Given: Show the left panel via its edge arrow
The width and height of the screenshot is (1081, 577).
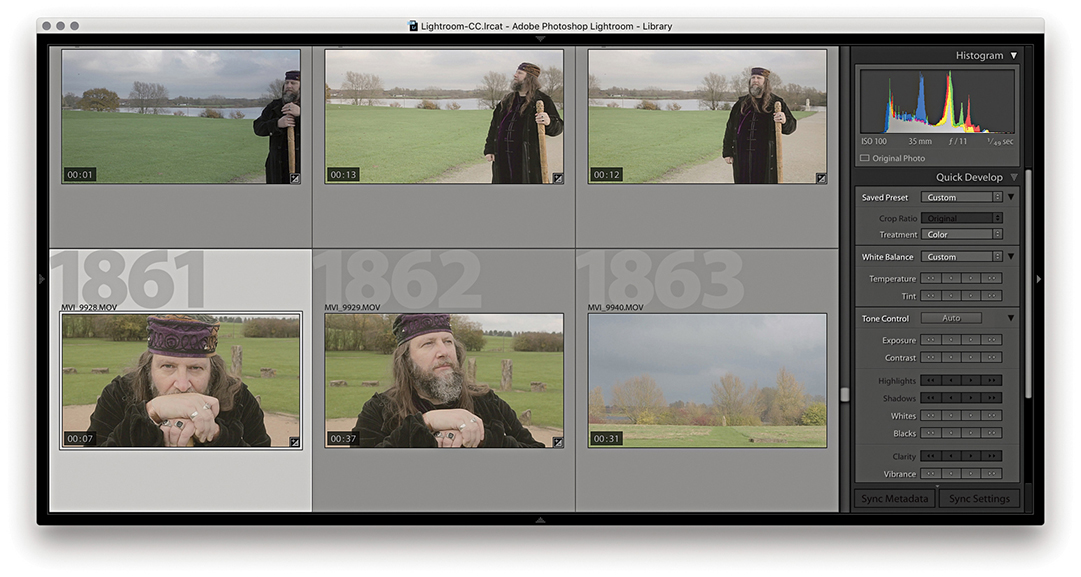Looking at the screenshot, I should pos(42,279).
